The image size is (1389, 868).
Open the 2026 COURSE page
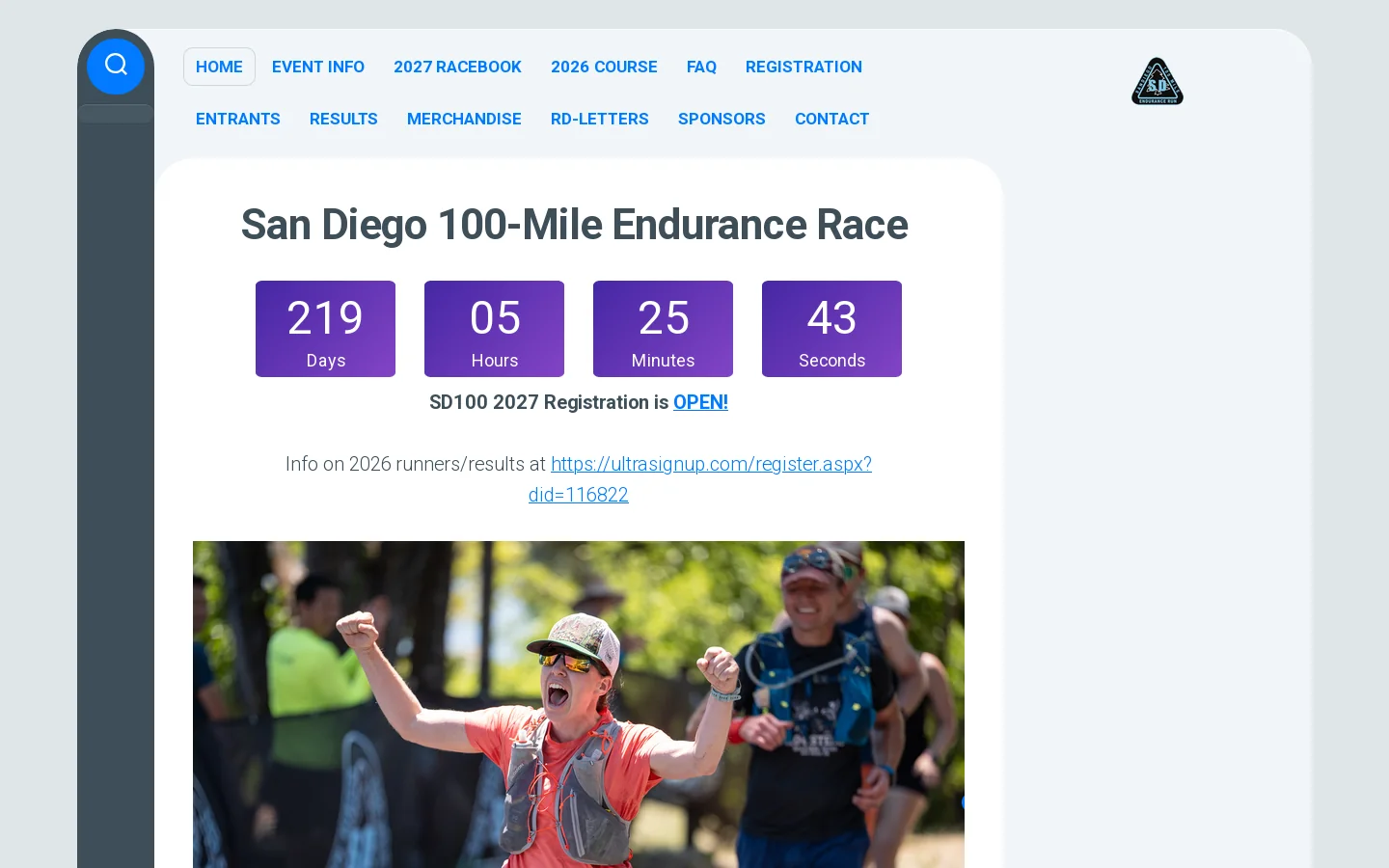tap(604, 67)
